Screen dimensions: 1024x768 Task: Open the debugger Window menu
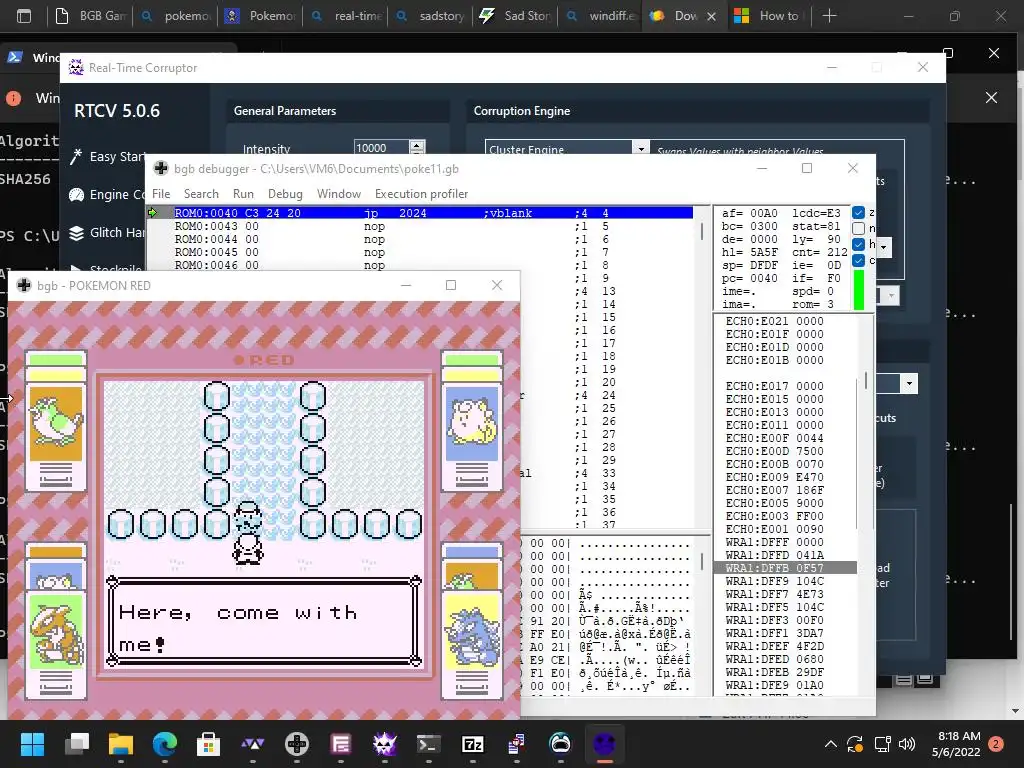click(338, 194)
